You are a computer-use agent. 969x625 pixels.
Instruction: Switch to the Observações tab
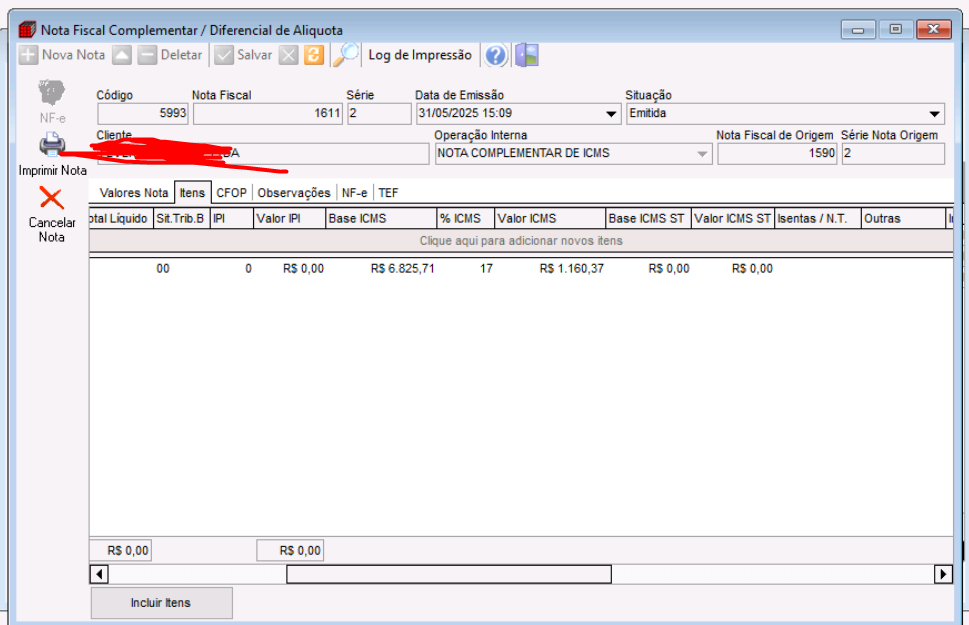tap(294, 193)
